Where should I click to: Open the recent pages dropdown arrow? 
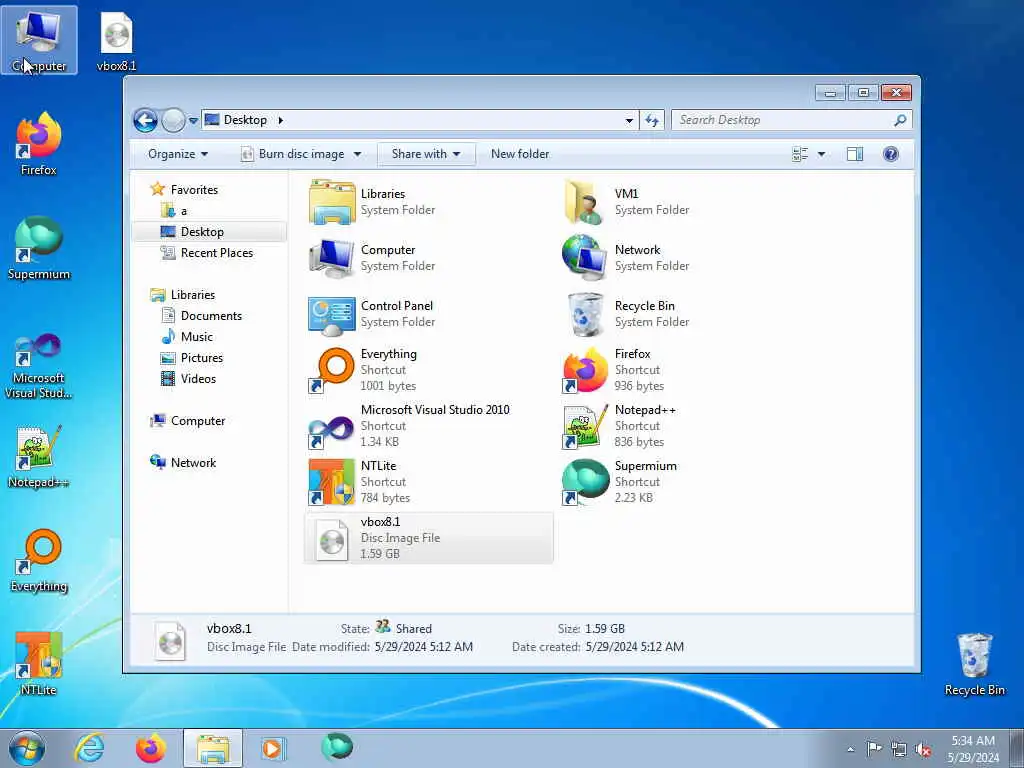(193, 121)
